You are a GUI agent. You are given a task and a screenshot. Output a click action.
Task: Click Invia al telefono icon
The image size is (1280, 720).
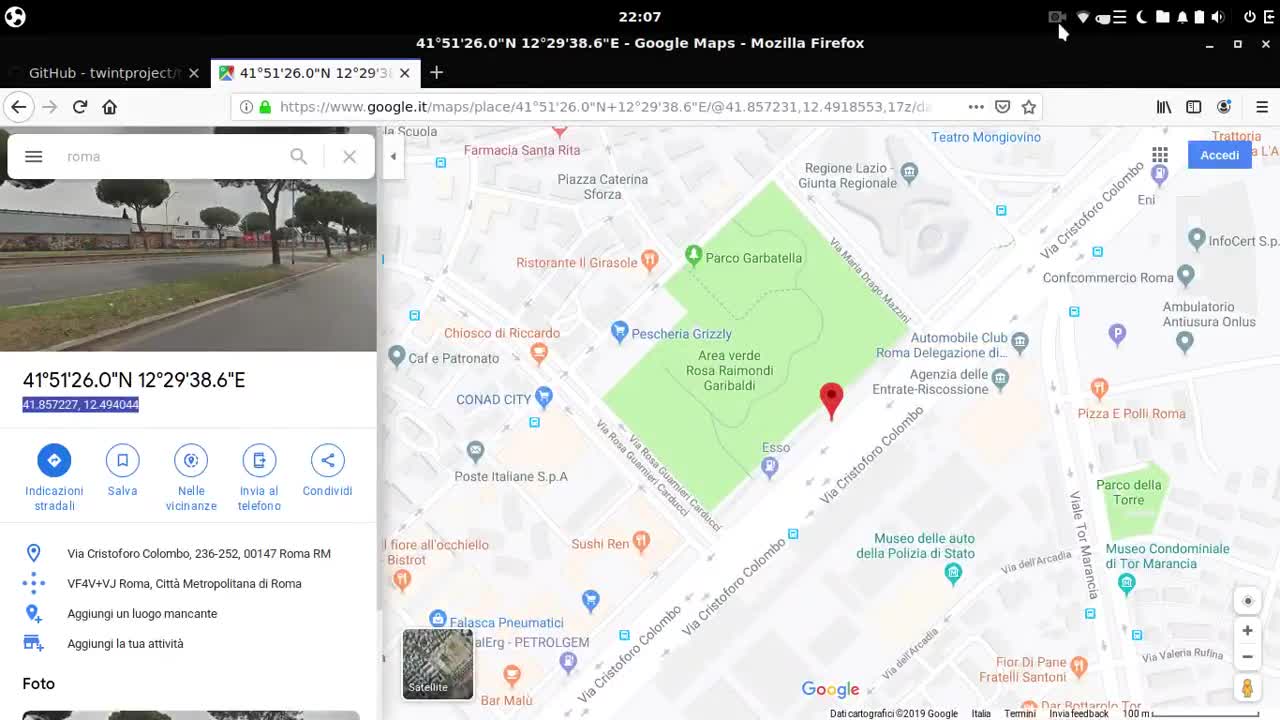click(x=259, y=460)
